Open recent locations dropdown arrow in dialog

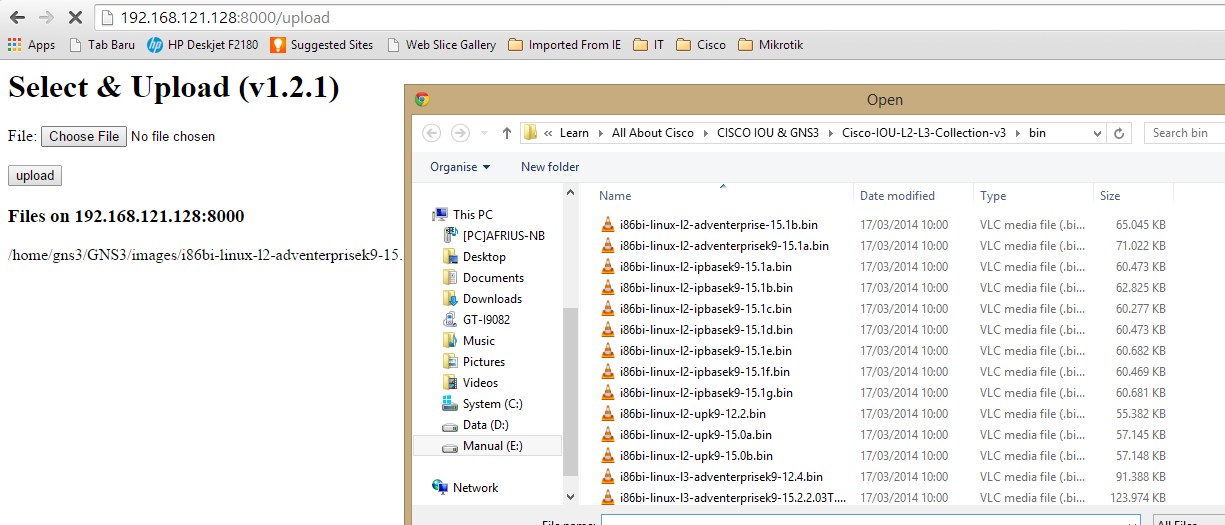point(485,133)
